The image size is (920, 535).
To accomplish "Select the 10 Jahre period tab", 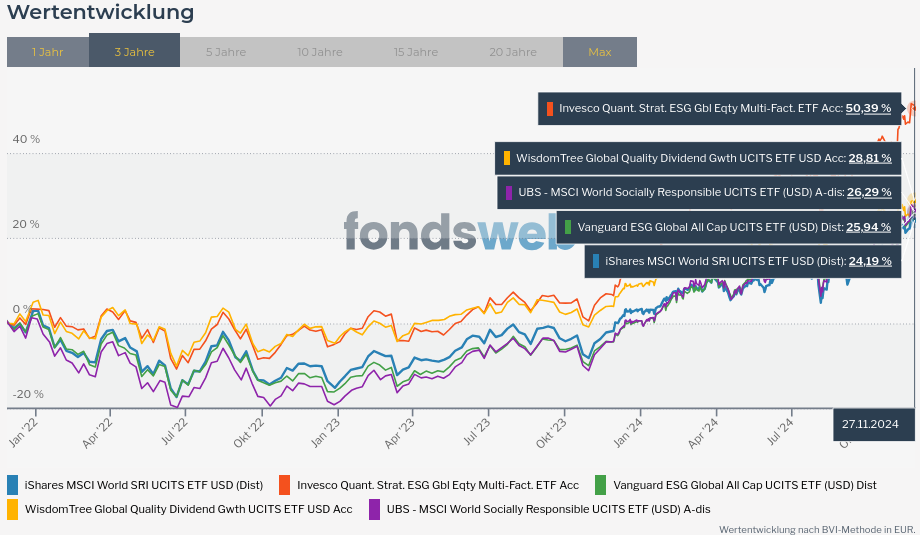I will click(x=319, y=52).
